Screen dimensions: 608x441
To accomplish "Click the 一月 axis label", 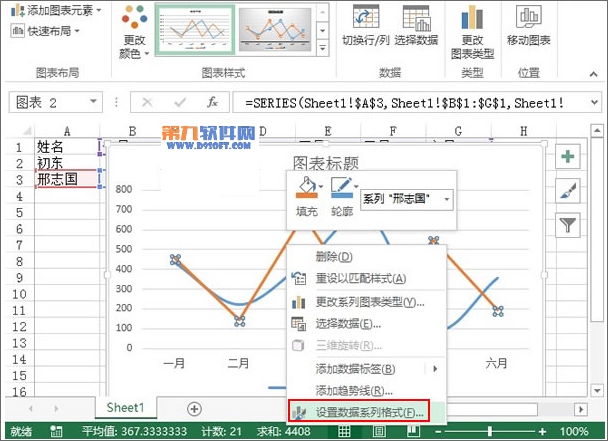I will pos(174,363).
